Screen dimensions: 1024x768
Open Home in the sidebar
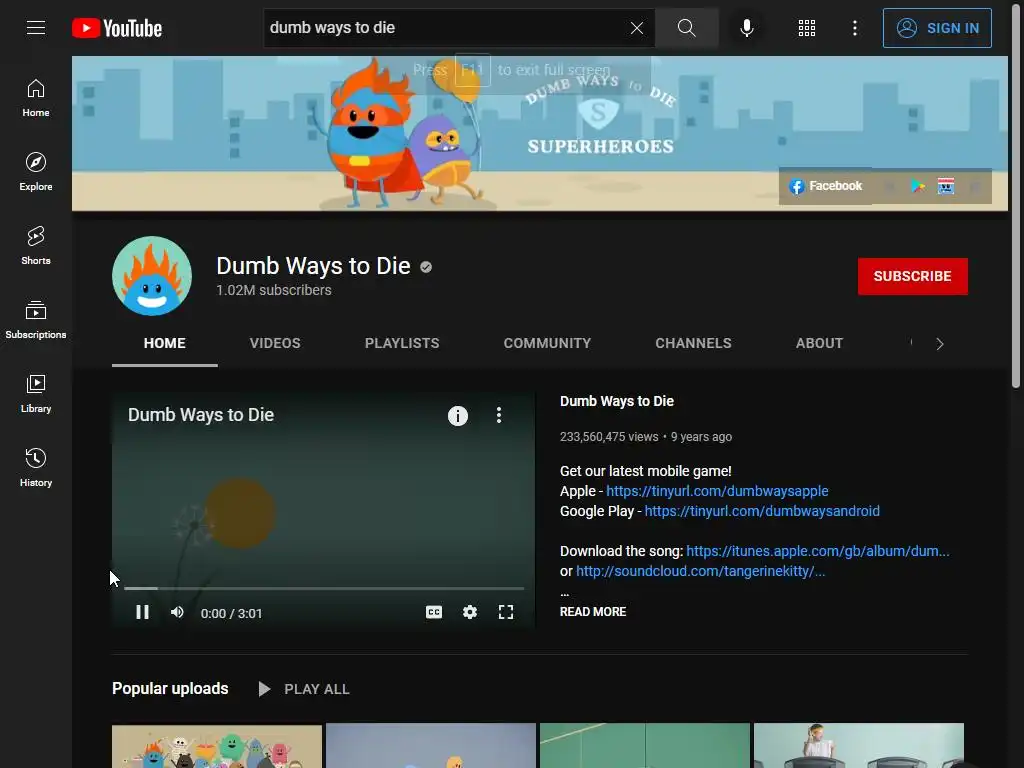click(x=36, y=98)
